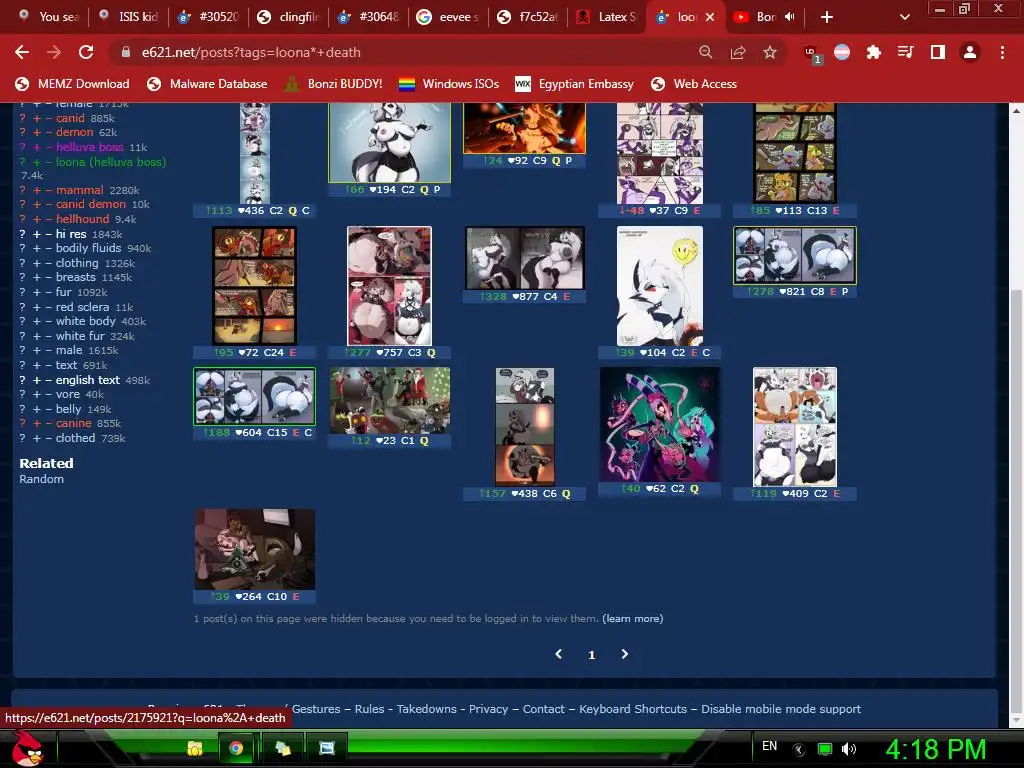Open Chrome's three-dot menu
The height and width of the screenshot is (768, 1024).
(1002, 52)
